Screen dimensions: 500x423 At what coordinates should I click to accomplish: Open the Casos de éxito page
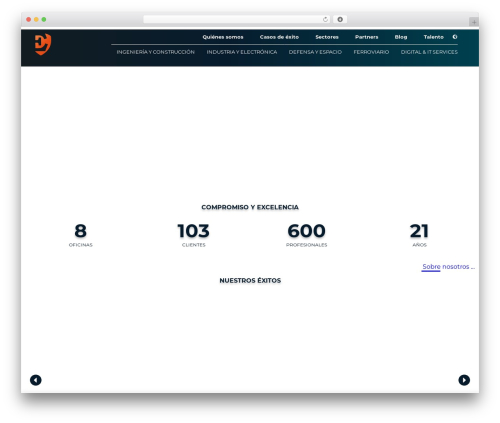pos(279,37)
